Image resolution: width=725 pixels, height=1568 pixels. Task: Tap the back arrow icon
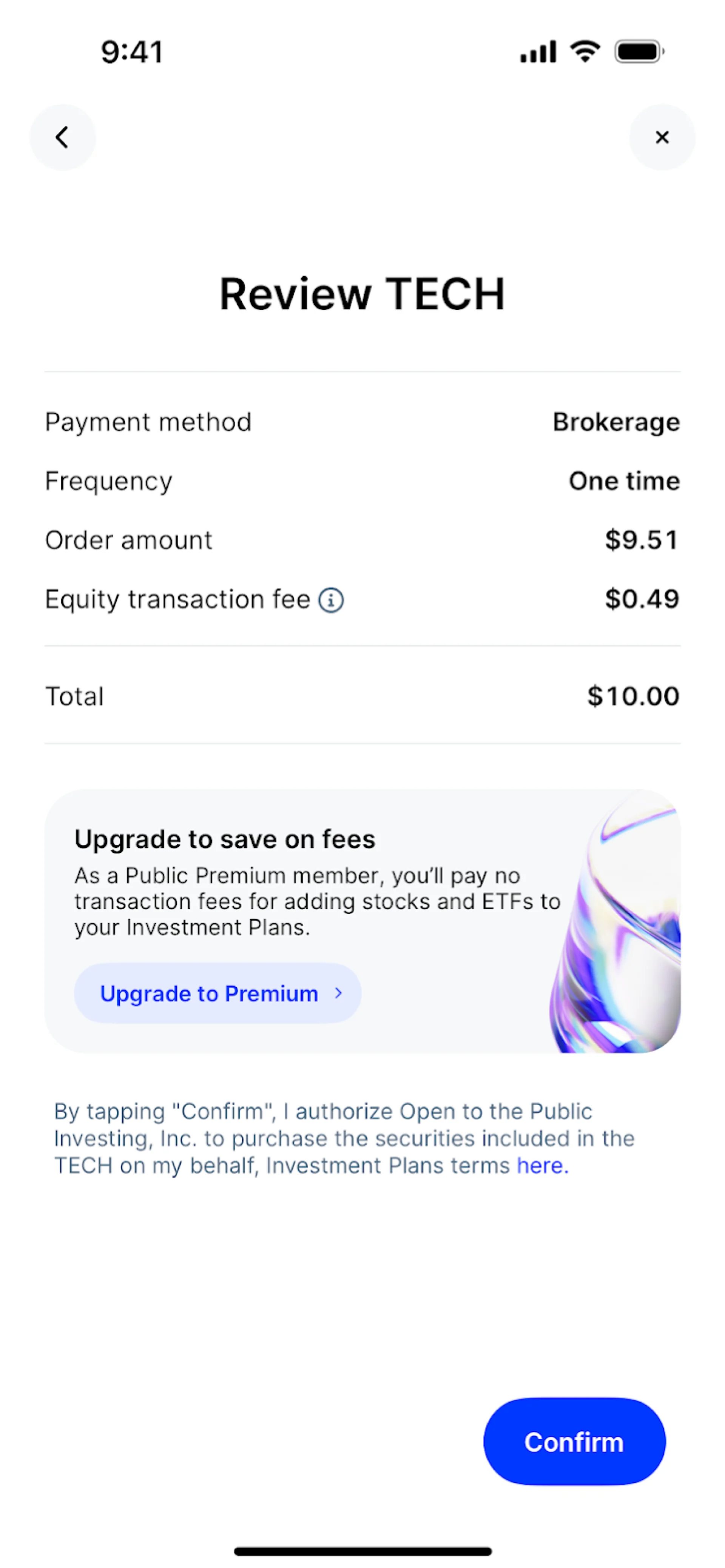pos(62,137)
